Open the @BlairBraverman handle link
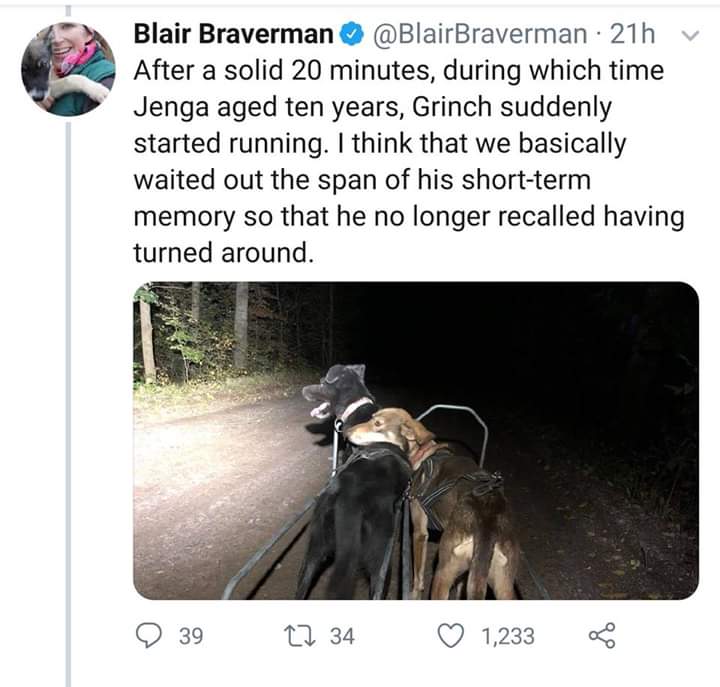The width and height of the screenshot is (720, 687). pos(479,35)
